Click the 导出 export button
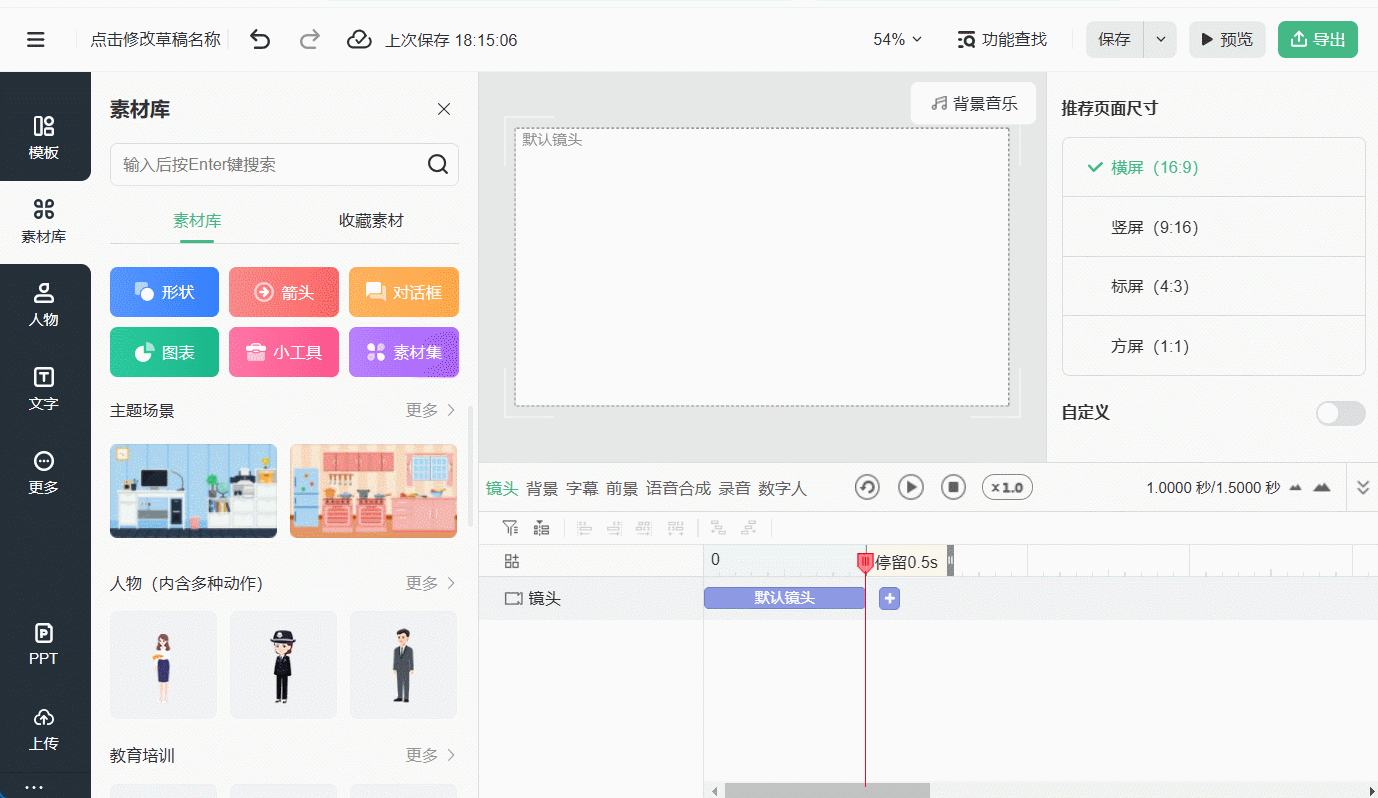This screenshot has height=798, width=1378. [x=1317, y=40]
